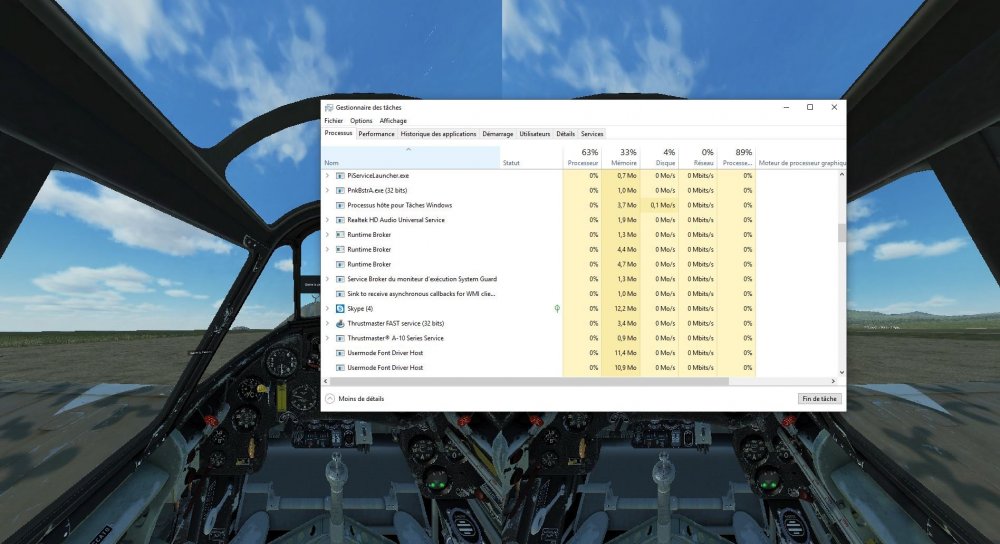Image resolution: width=1000 pixels, height=544 pixels.
Task: Click the horizontal scrollbar left arrow
Action: point(326,381)
